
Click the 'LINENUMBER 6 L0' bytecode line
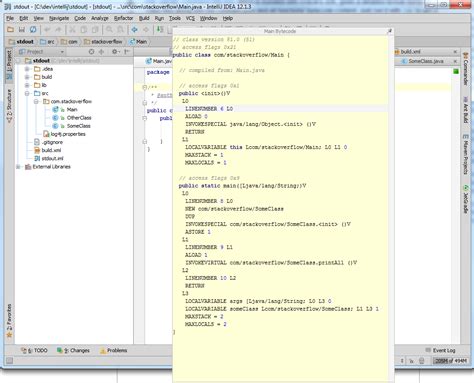click(209, 109)
